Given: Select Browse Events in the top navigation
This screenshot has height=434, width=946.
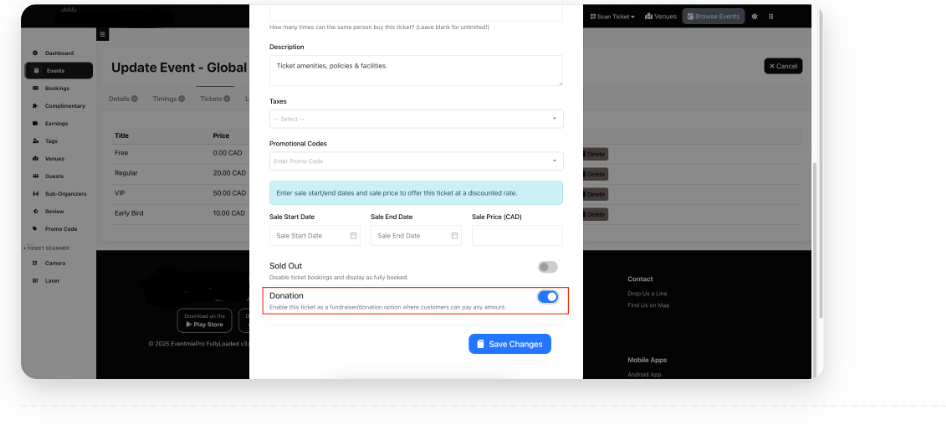Looking at the screenshot, I should (714, 17).
